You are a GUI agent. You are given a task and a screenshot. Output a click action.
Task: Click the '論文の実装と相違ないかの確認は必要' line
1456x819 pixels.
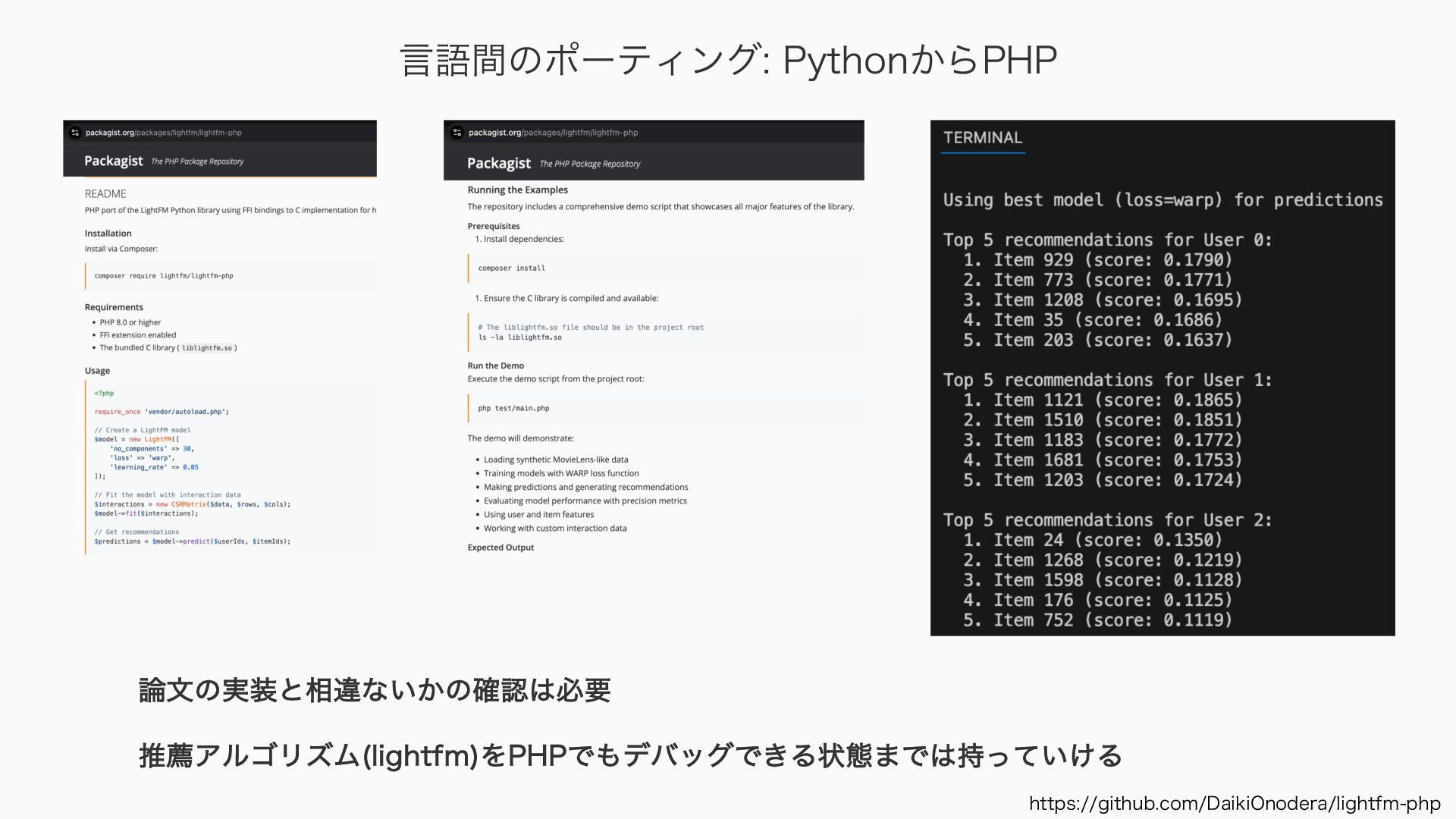click(x=375, y=690)
